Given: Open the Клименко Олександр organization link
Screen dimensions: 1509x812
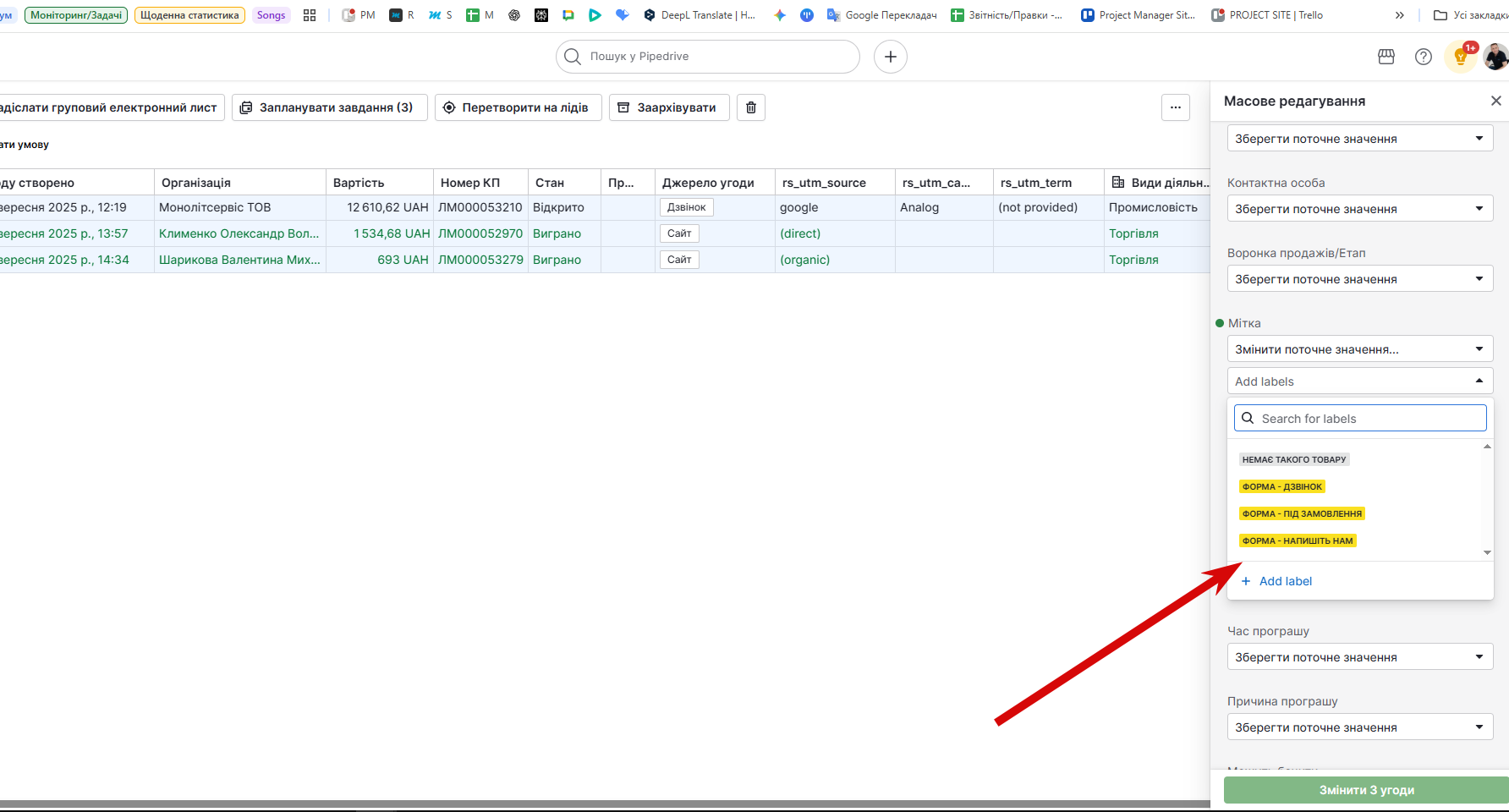Looking at the screenshot, I should (239, 233).
